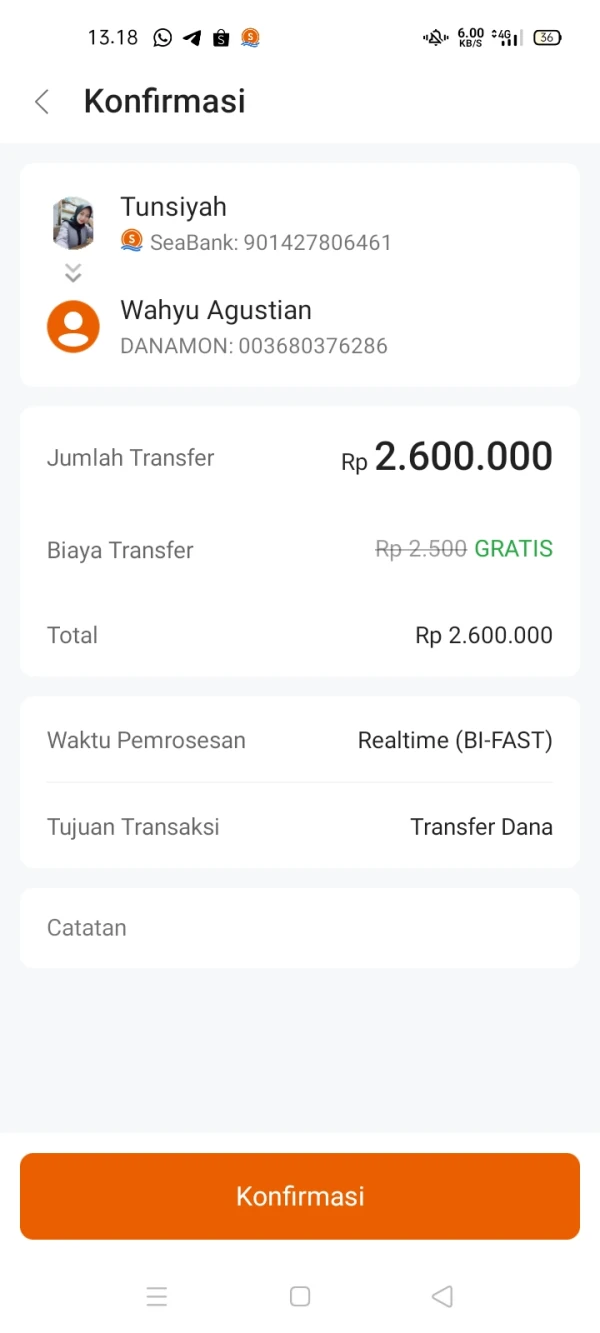Tap the Android back triangle button
The image size is (600, 1333).
coord(442,1297)
